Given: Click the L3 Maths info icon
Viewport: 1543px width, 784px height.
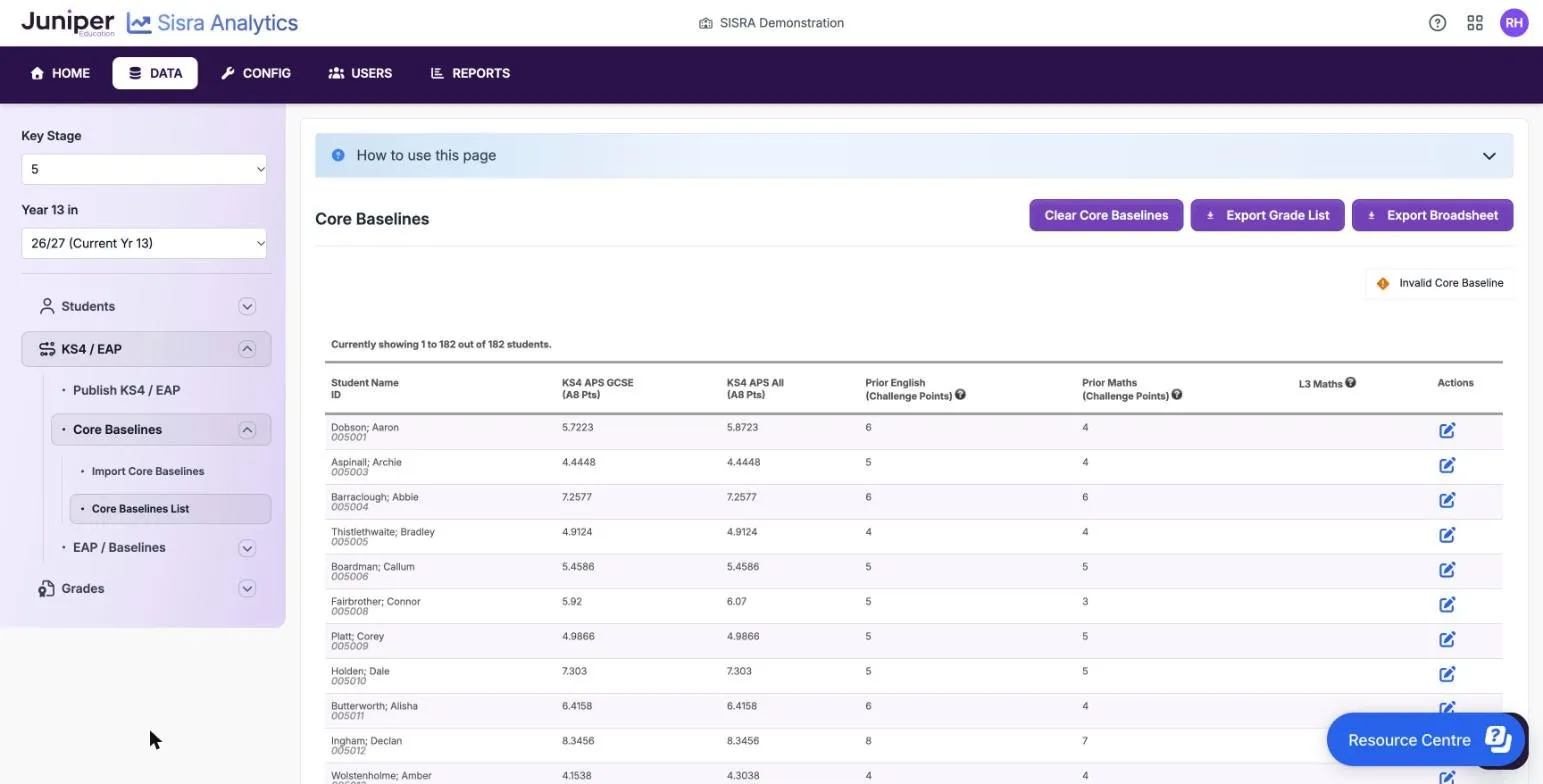Looking at the screenshot, I should [x=1350, y=383].
